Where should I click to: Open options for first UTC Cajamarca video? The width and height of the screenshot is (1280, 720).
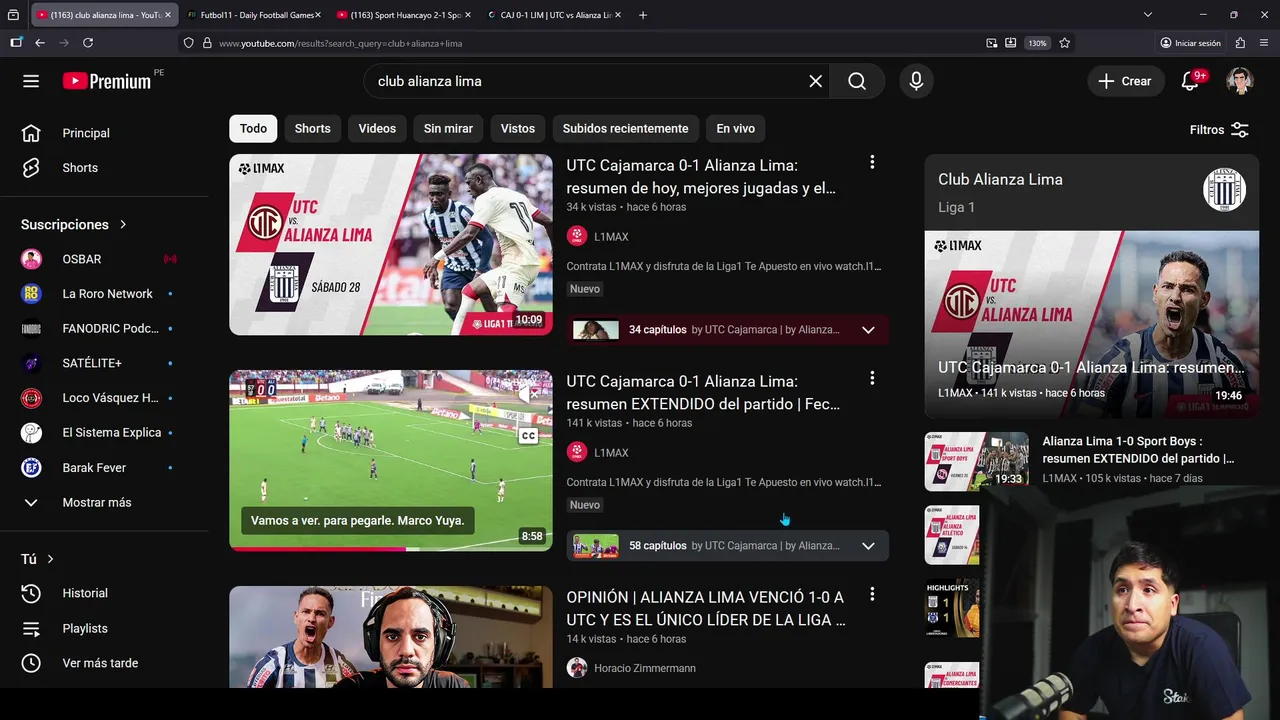click(872, 162)
